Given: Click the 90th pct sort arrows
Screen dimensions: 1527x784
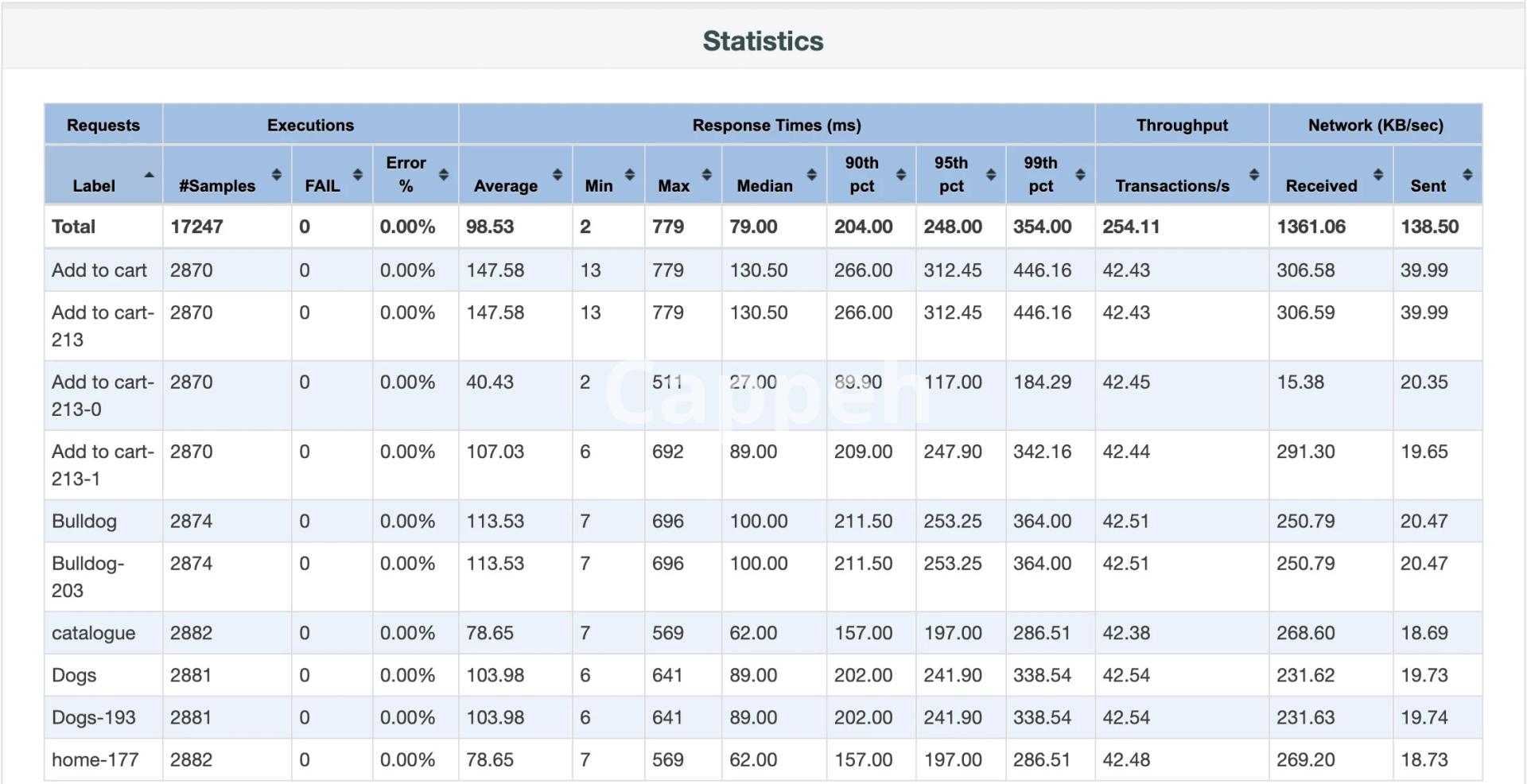Looking at the screenshot, I should click(900, 174).
